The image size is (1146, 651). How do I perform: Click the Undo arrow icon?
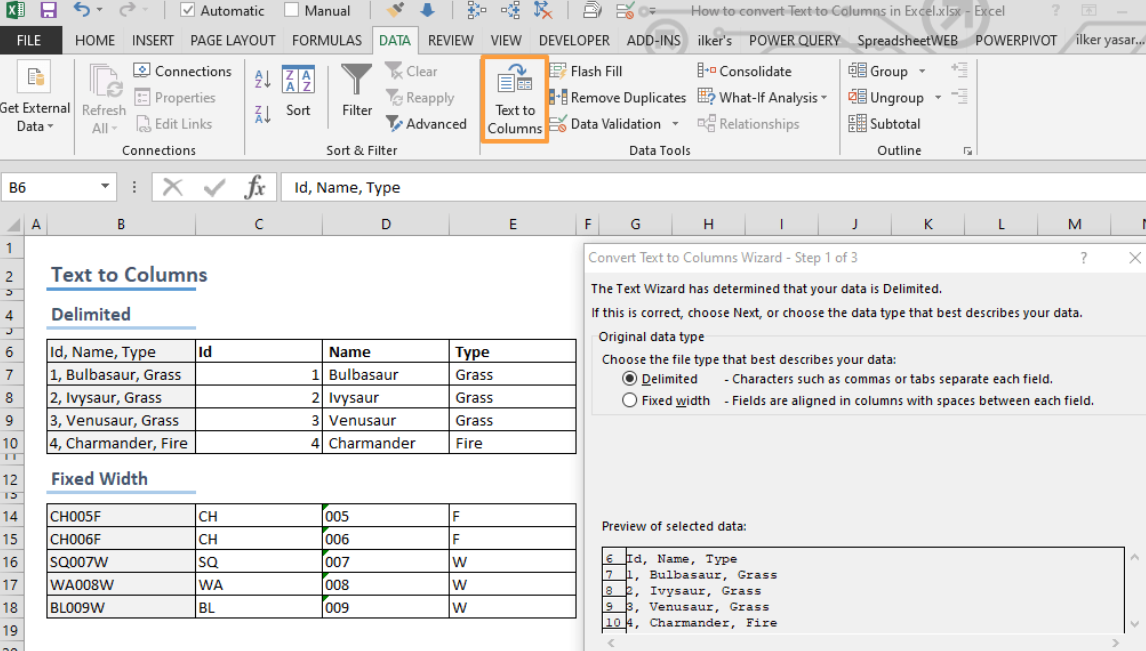tap(81, 10)
